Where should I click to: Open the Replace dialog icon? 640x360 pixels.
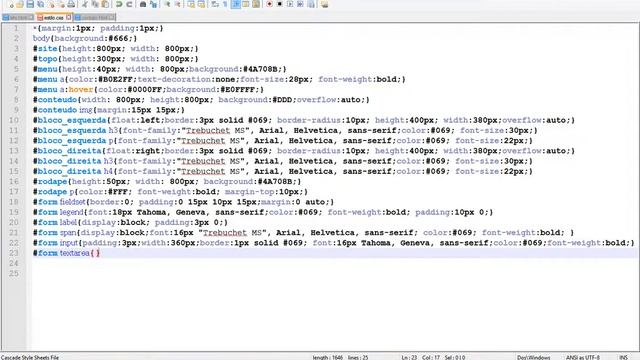click(x=153, y=4)
